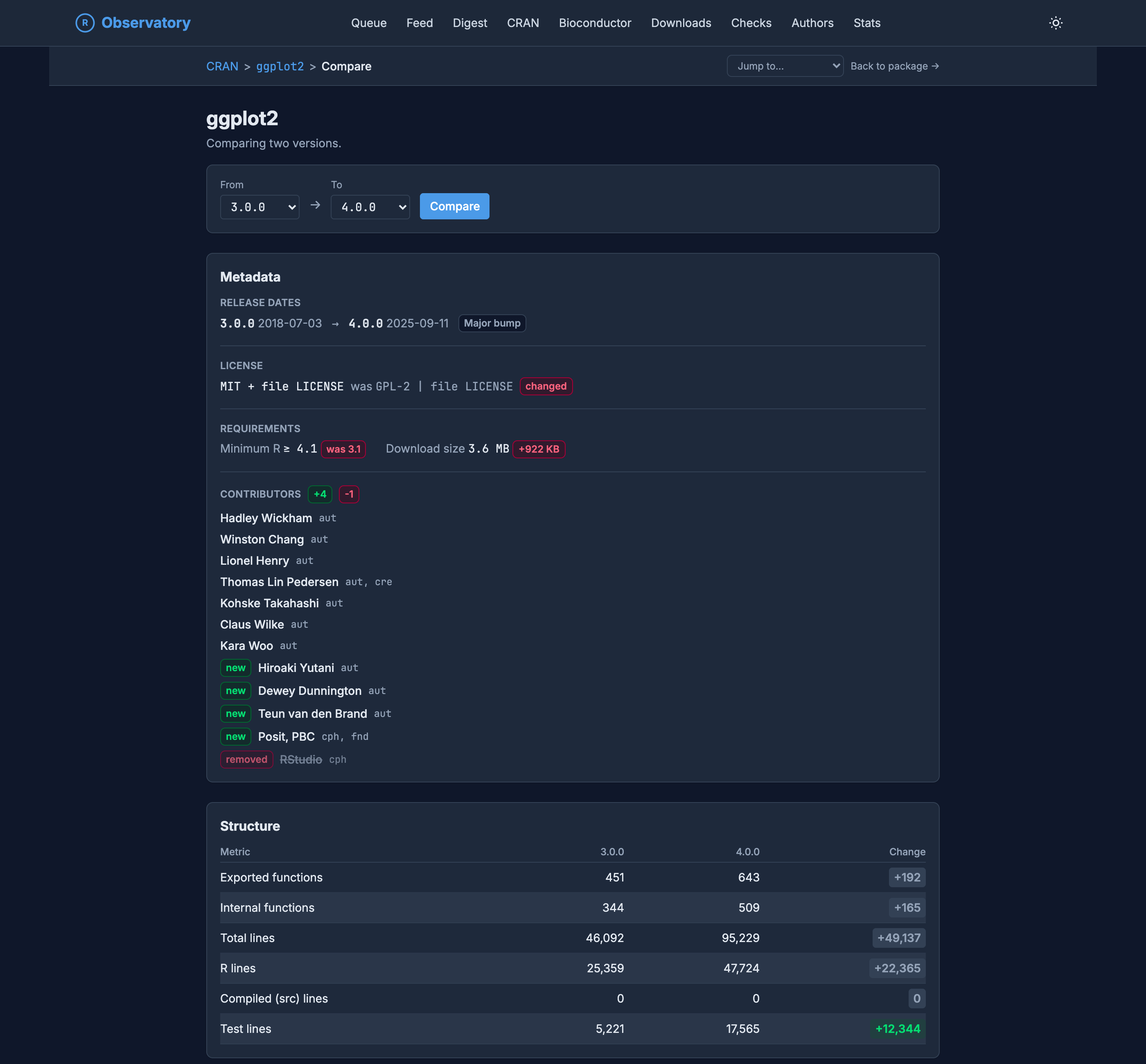Click R lines change +22,365

[x=897, y=968]
